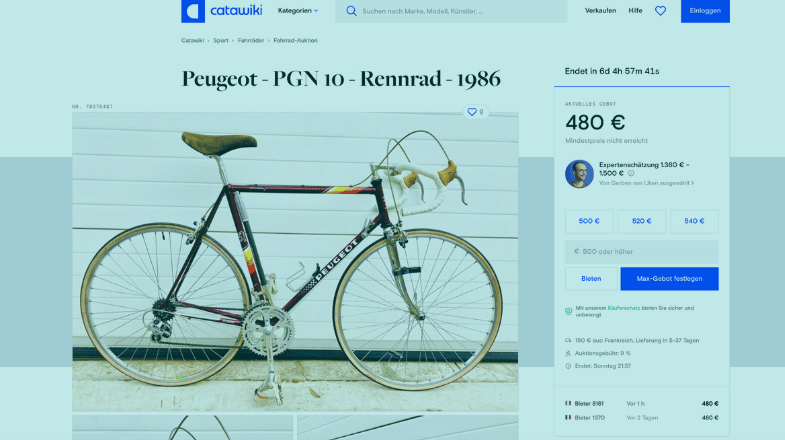Click the buyer protection shield icon
Viewport: 785px width, 440px height.
[568, 311]
